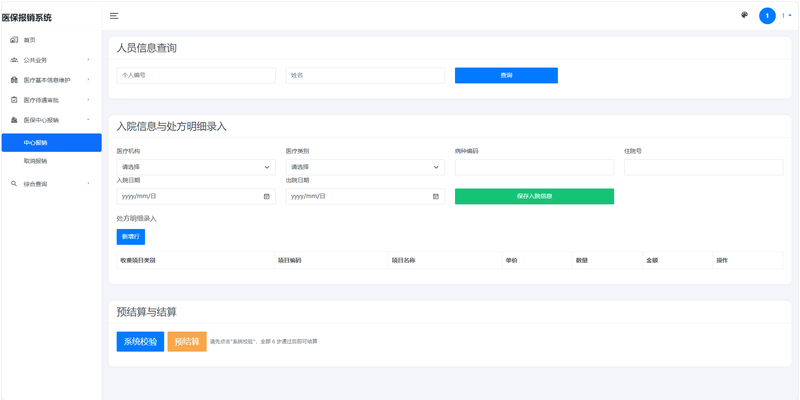Viewport: 800px width, 400px height.
Task: Focus the 病种编码 input field
Action: point(534,167)
